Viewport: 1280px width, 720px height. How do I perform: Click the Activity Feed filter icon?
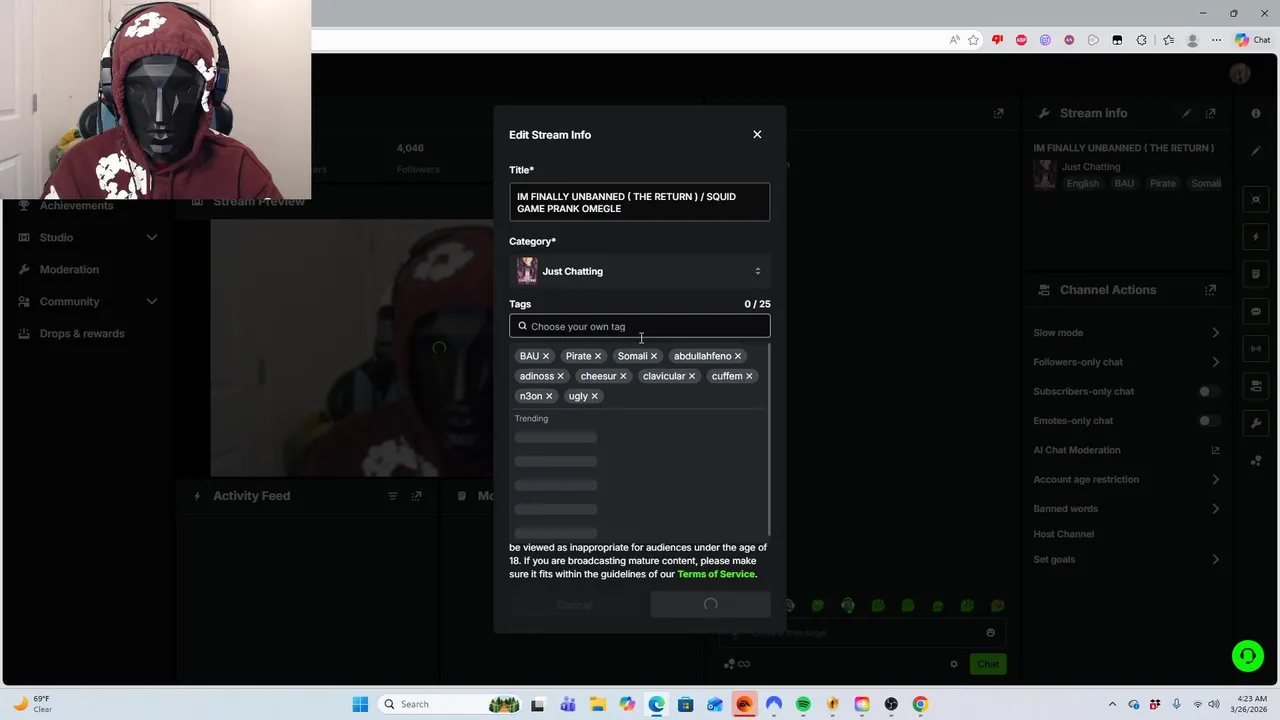tap(392, 496)
